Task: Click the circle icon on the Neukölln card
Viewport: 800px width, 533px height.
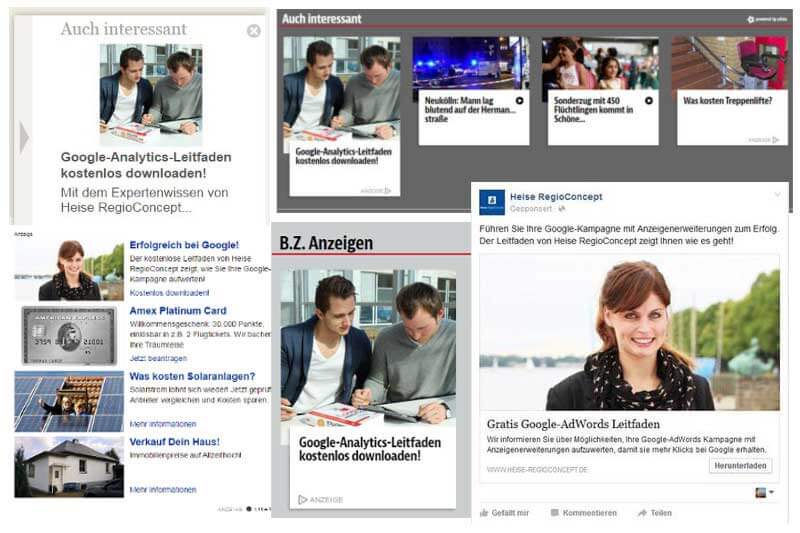Action: [x=519, y=101]
